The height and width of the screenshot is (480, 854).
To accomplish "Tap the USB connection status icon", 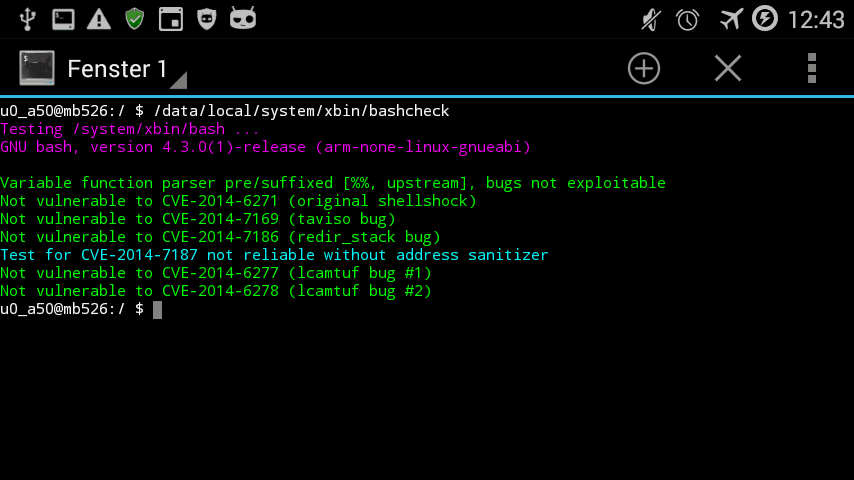I will tap(27, 19).
